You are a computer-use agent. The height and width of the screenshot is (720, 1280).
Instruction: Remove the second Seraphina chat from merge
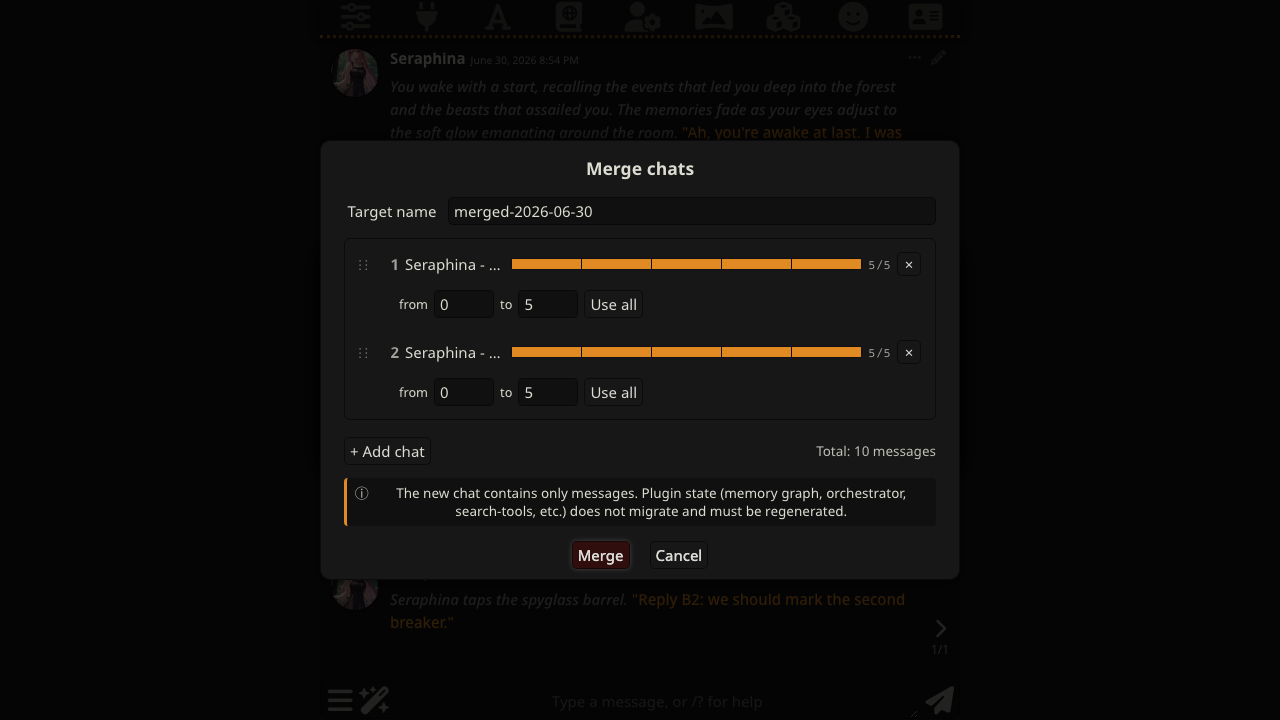(909, 353)
